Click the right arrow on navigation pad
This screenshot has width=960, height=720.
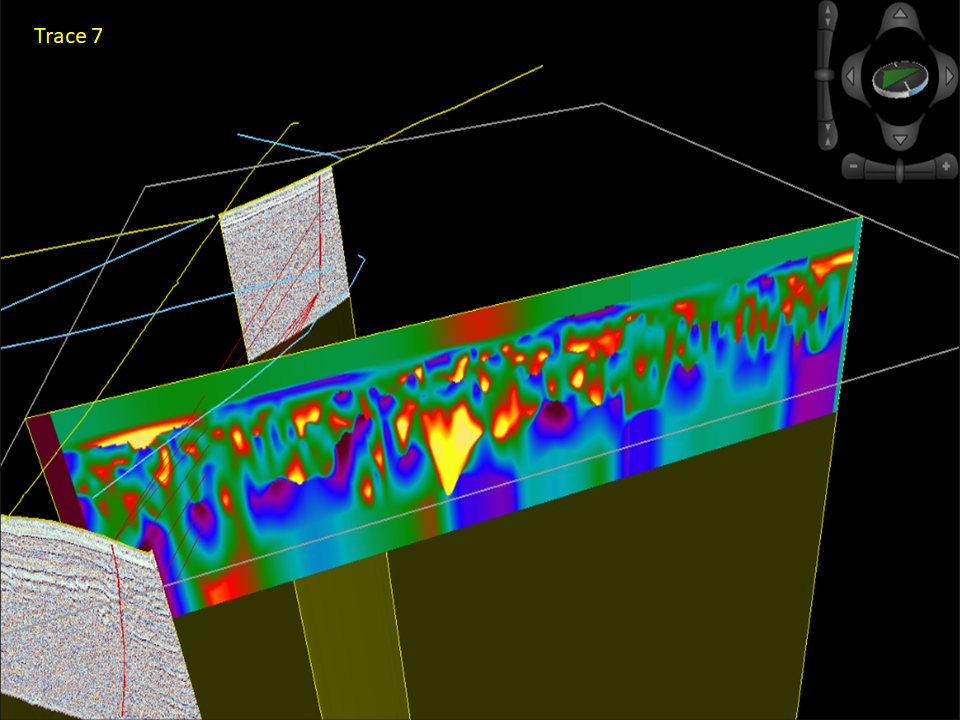coord(950,77)
